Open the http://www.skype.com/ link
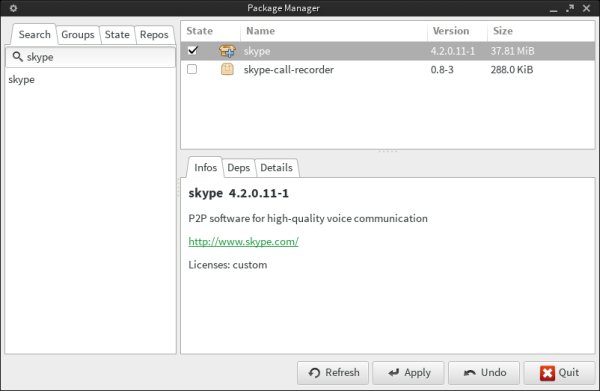Viewport: 600px width, 391px height. [243, 241]
